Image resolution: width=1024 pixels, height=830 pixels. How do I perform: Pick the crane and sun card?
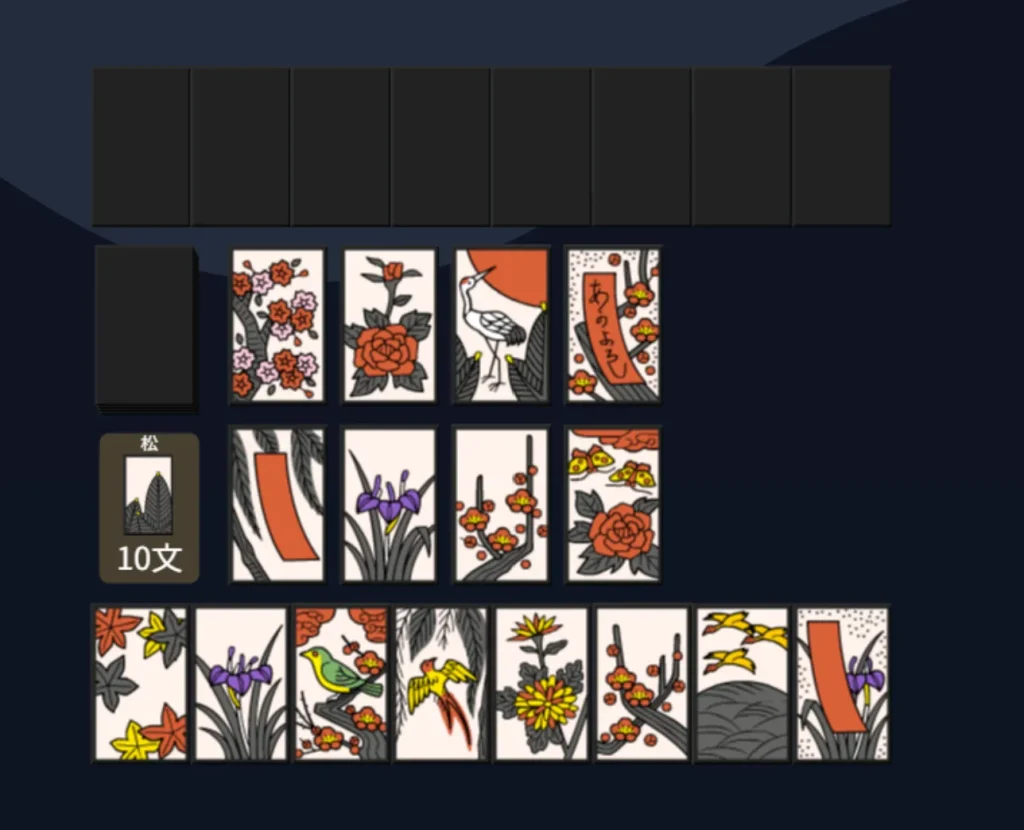click(x=502, y=325)
